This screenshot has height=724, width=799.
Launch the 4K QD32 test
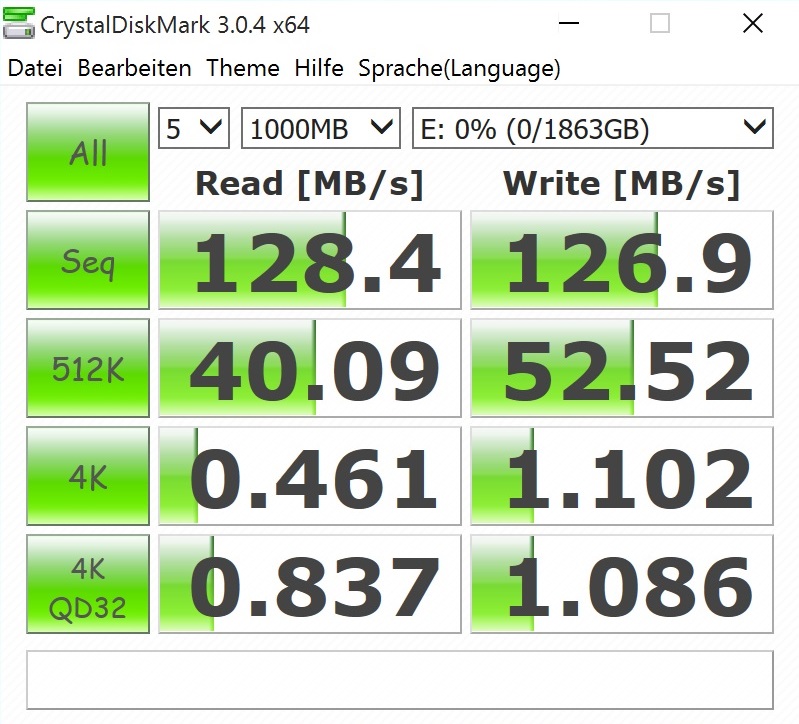pyautogui.click(x=88, y=585)
